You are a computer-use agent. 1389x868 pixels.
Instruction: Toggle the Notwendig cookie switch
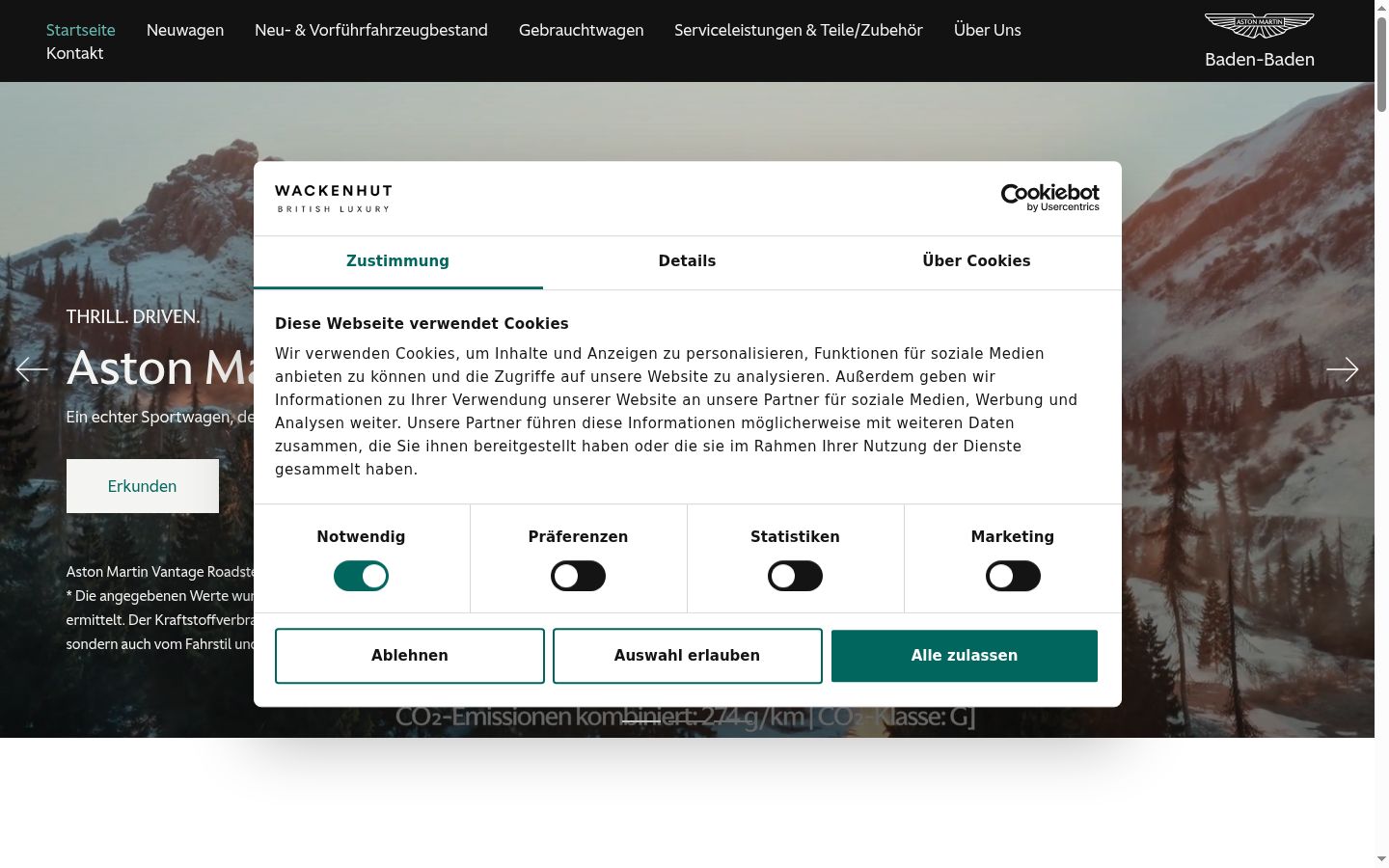click(361, 576)
